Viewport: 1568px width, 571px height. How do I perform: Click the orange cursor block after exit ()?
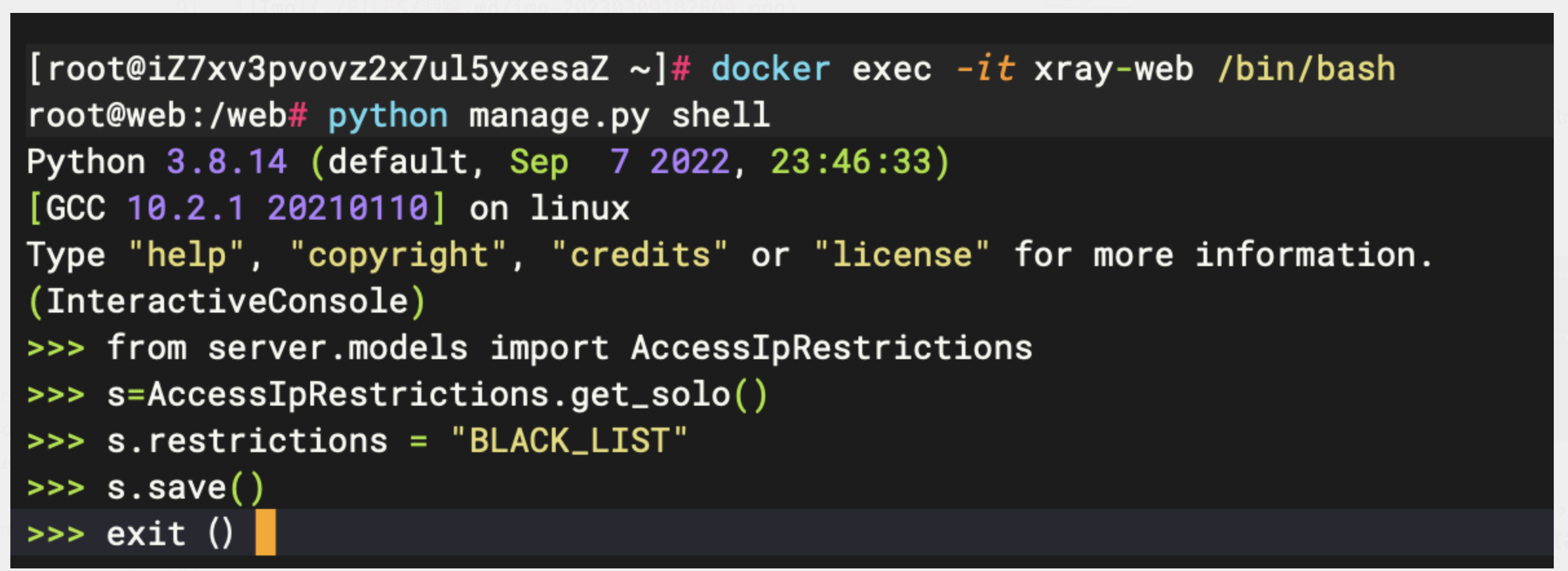[x=265, y=532]
